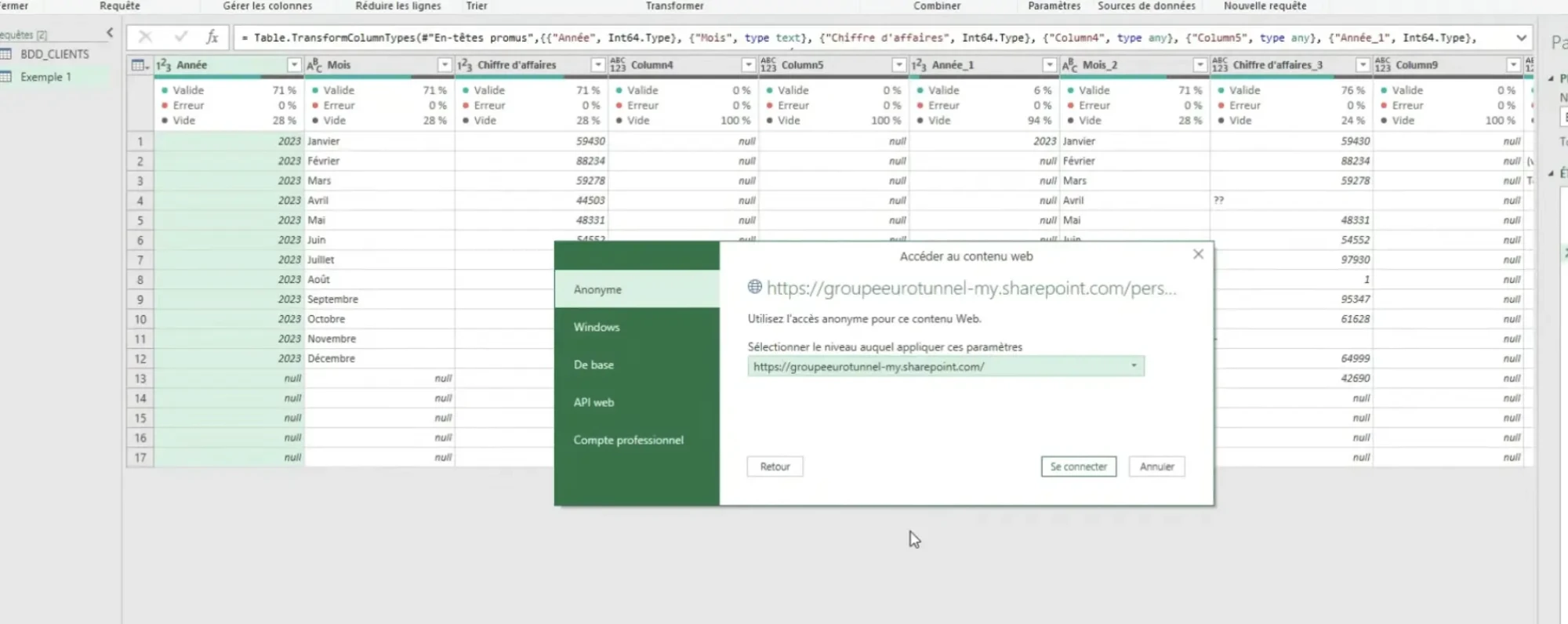Select the Décembre cell in Mois column
The image size is (1568, 624).
pos(379,358)
